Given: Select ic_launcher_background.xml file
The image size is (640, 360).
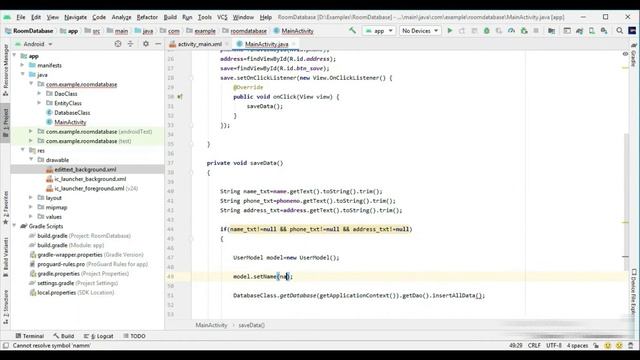Looking at the screenshot, I should 90,179.
